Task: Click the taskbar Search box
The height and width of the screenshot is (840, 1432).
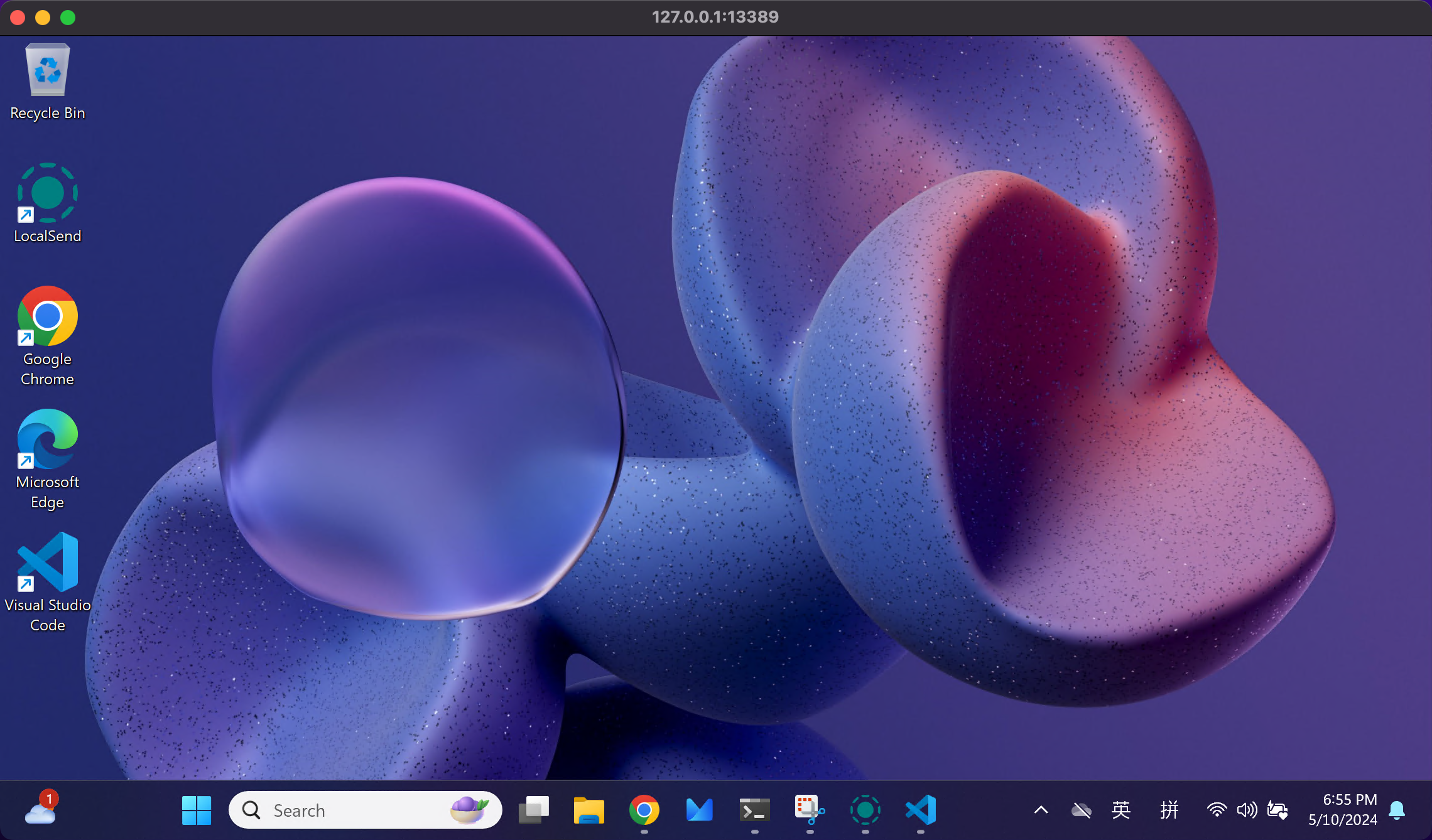Action: pos(352,810)
